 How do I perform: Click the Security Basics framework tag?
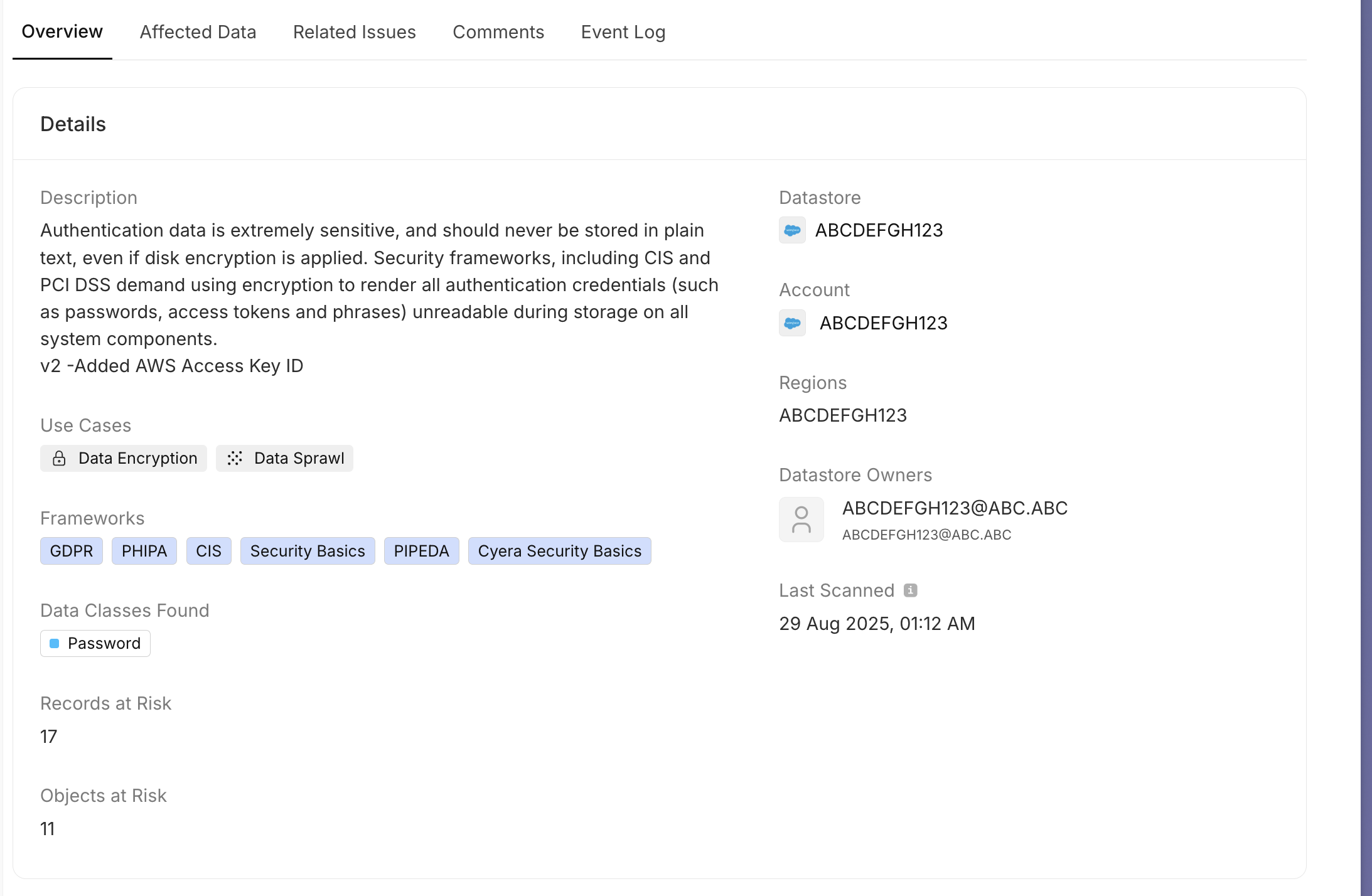click(x=307, y=551)
